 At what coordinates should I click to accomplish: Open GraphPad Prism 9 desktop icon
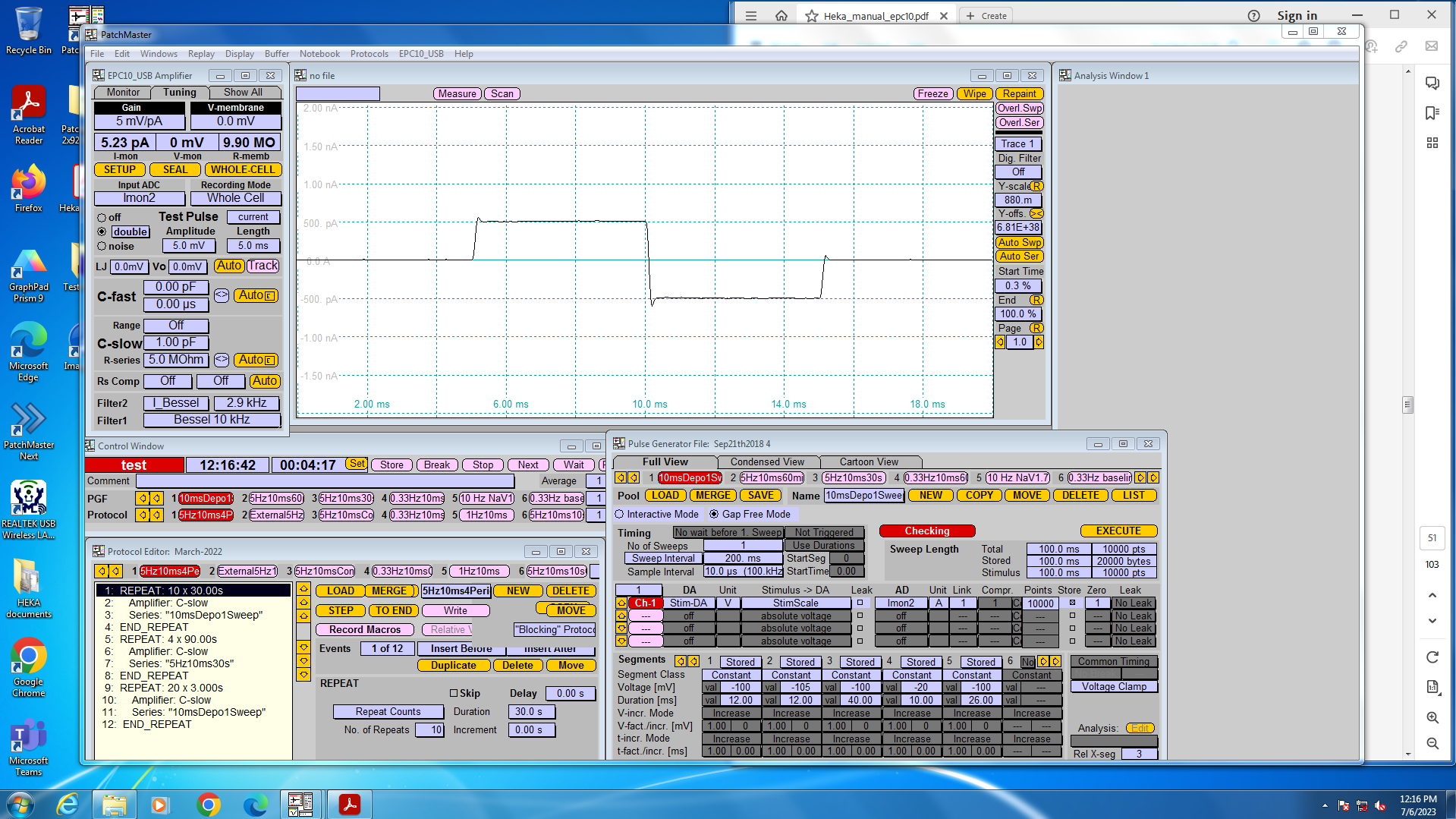pos(29,275)
